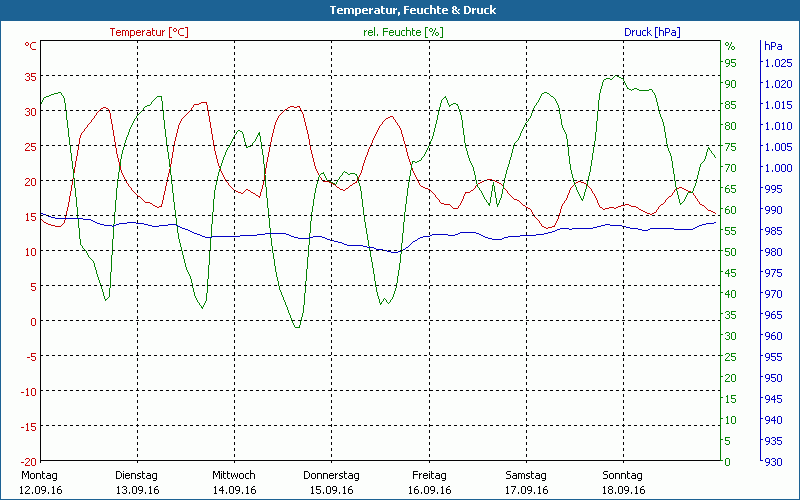The width and height of the screenshot is (800, 500).
Task: Click the date '18.09.16'
Action: 623,490
